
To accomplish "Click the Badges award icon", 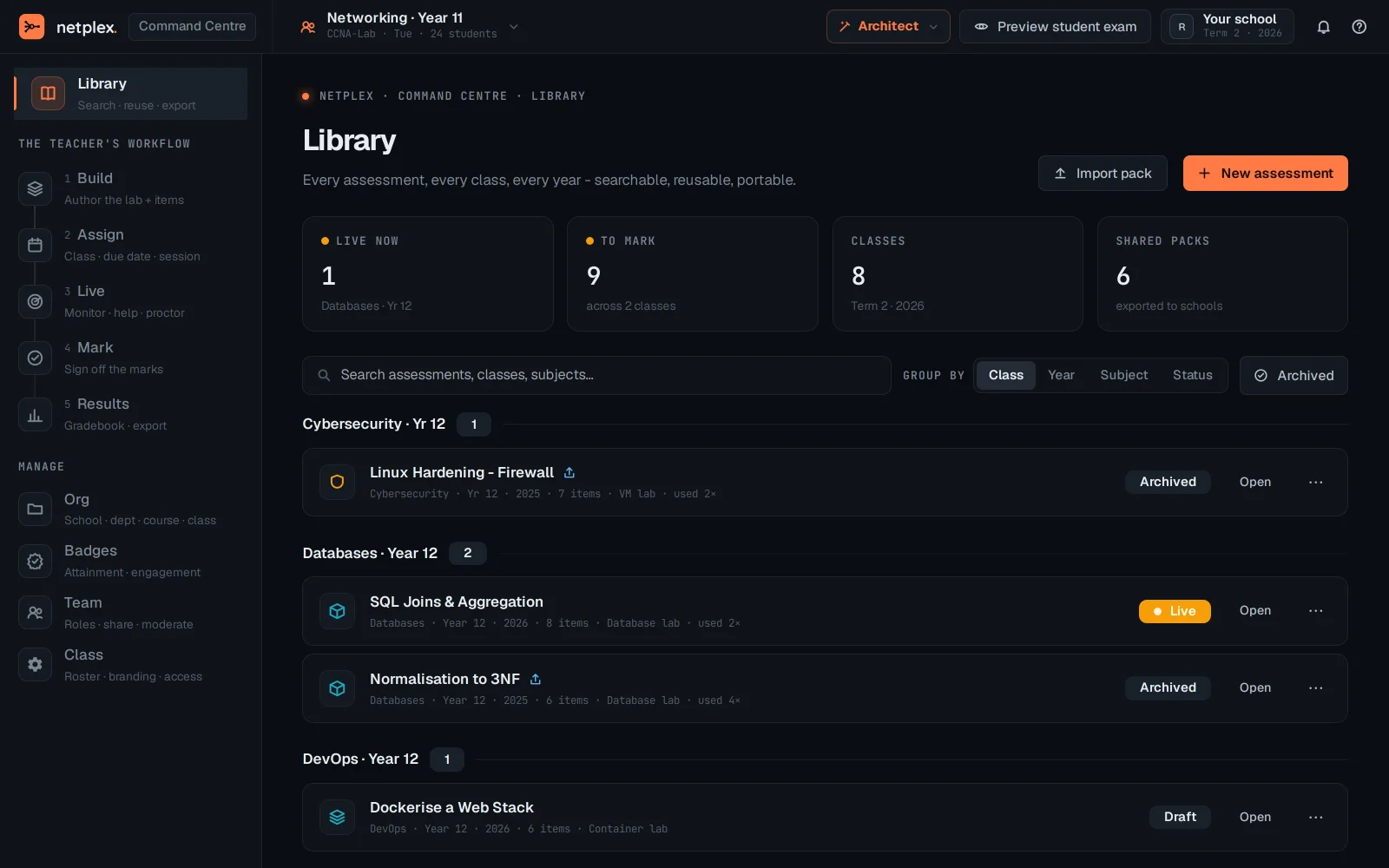I will pos(35,562).
